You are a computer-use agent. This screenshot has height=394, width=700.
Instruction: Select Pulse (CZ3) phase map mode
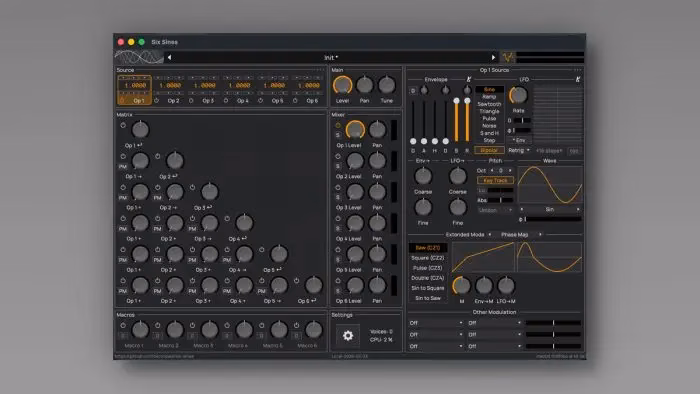(x=428, y=268)
